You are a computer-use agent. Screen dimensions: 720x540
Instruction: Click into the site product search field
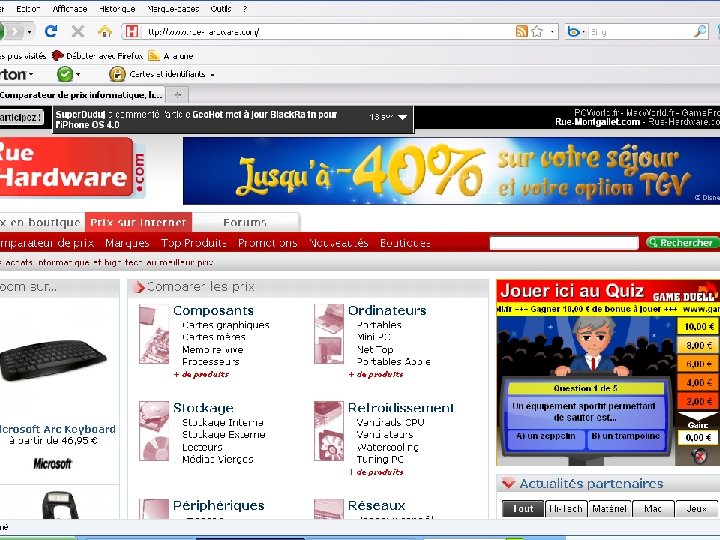click(x=564, y=243)
